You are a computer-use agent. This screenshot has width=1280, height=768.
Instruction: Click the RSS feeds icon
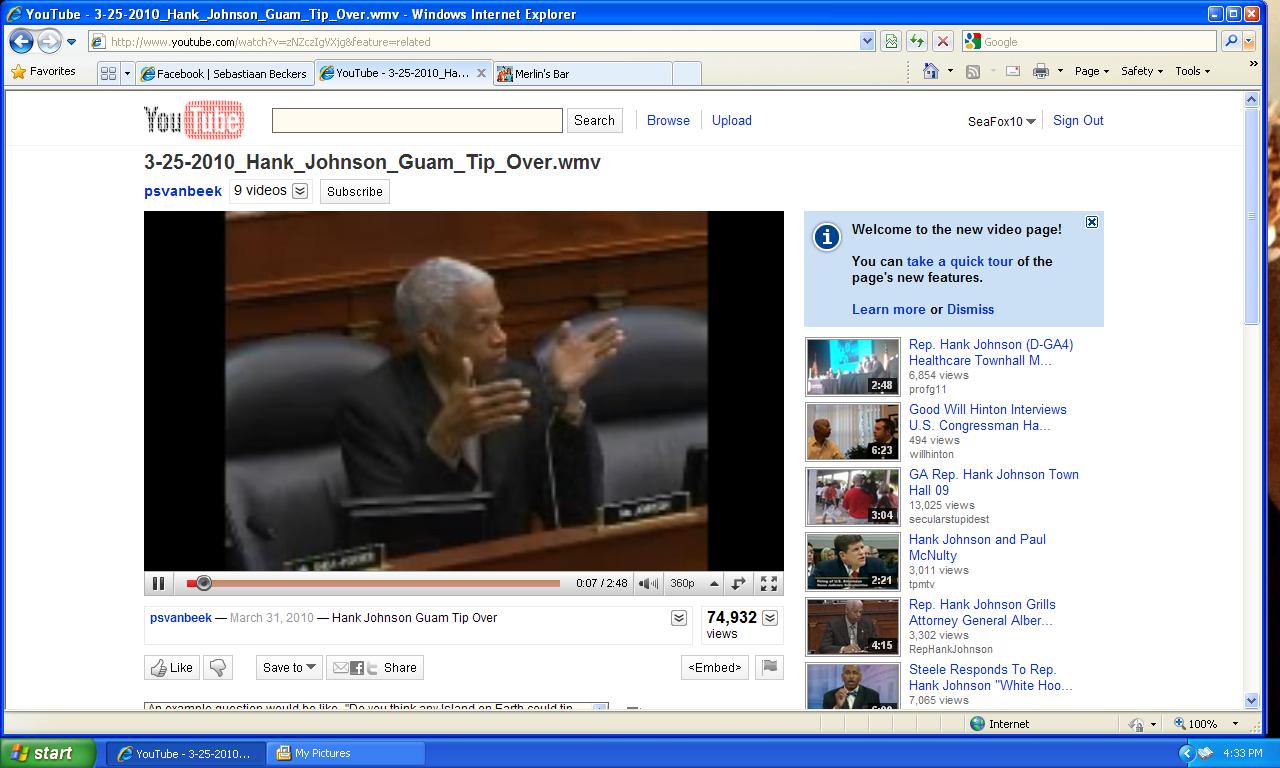(973, 72)
